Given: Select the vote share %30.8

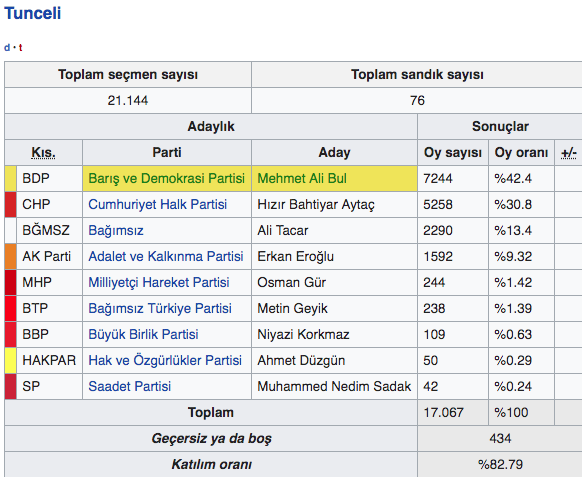Looking at the screenshot, I should [513, 205].
